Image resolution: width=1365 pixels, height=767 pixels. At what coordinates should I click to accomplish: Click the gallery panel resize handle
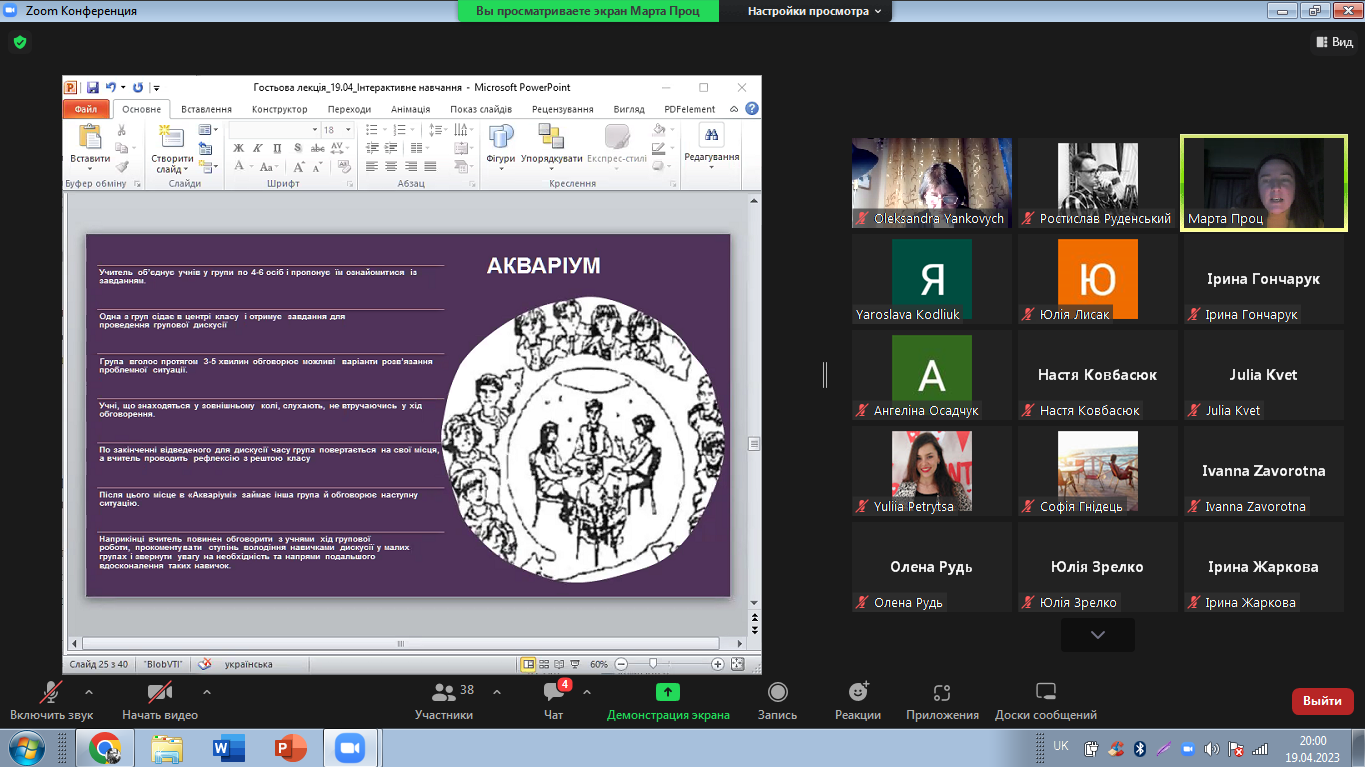(x=825, y=375)
